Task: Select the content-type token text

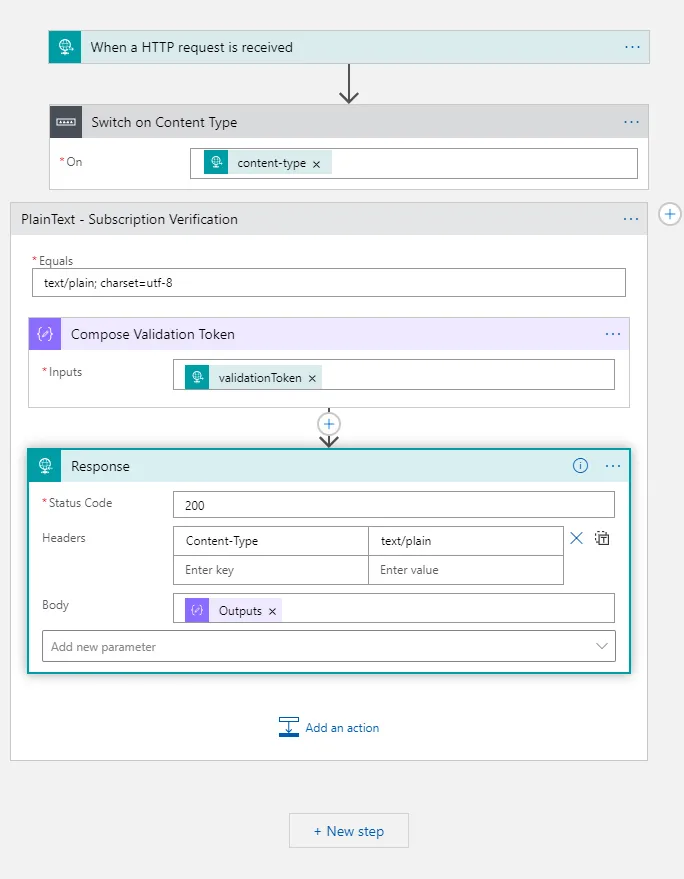Action: (x=271, y=163)
